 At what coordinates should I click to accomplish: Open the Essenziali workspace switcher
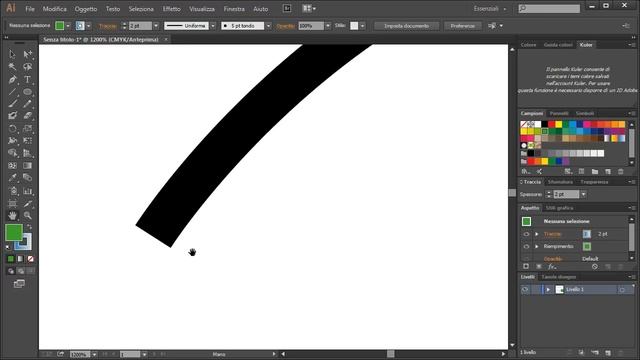(x=490, y=9)
